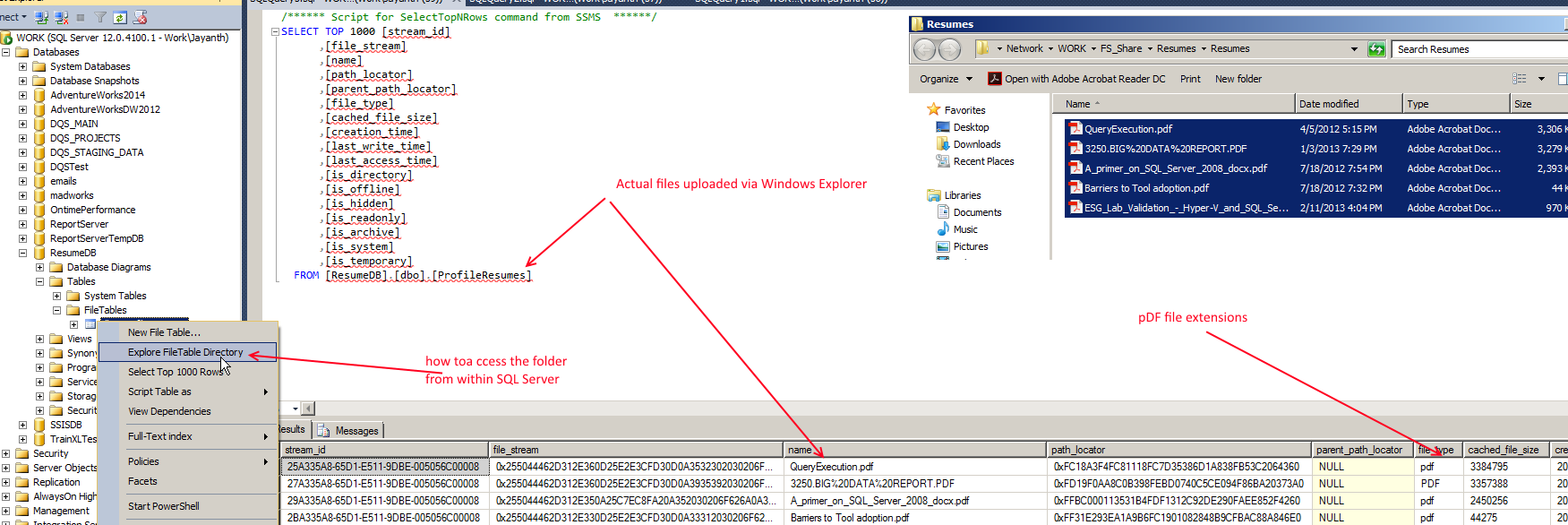Expand DQS_MAIN database node
Screen dimensions: 1568x525
pyautogui.click(x=22, y=124)
